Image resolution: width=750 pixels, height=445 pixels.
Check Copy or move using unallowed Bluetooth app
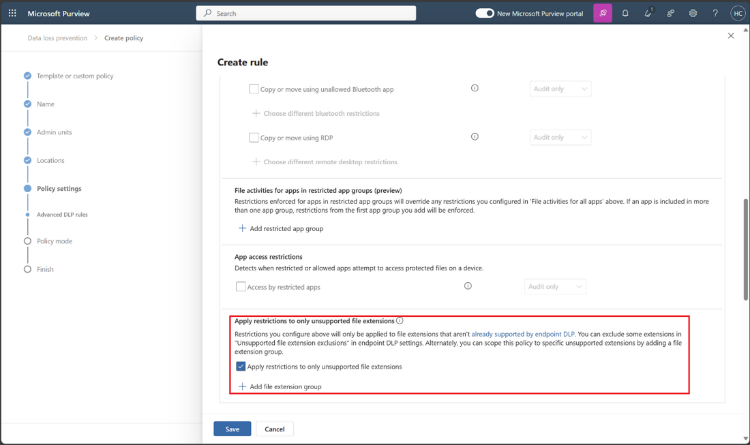tap(254, 89)
